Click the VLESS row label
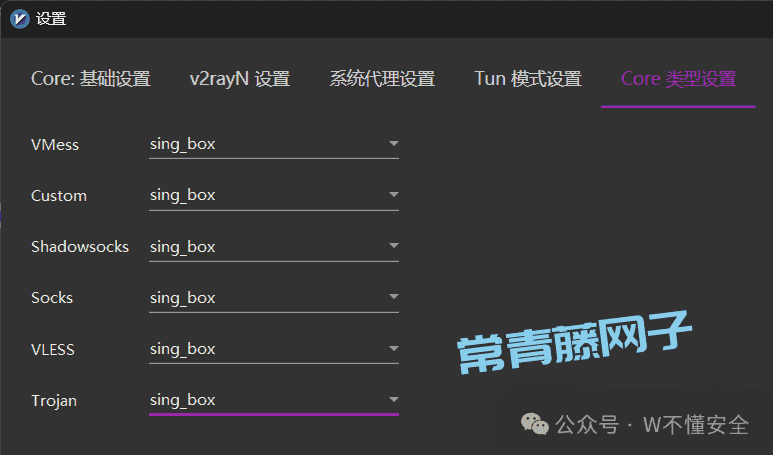 coord(53,350)
